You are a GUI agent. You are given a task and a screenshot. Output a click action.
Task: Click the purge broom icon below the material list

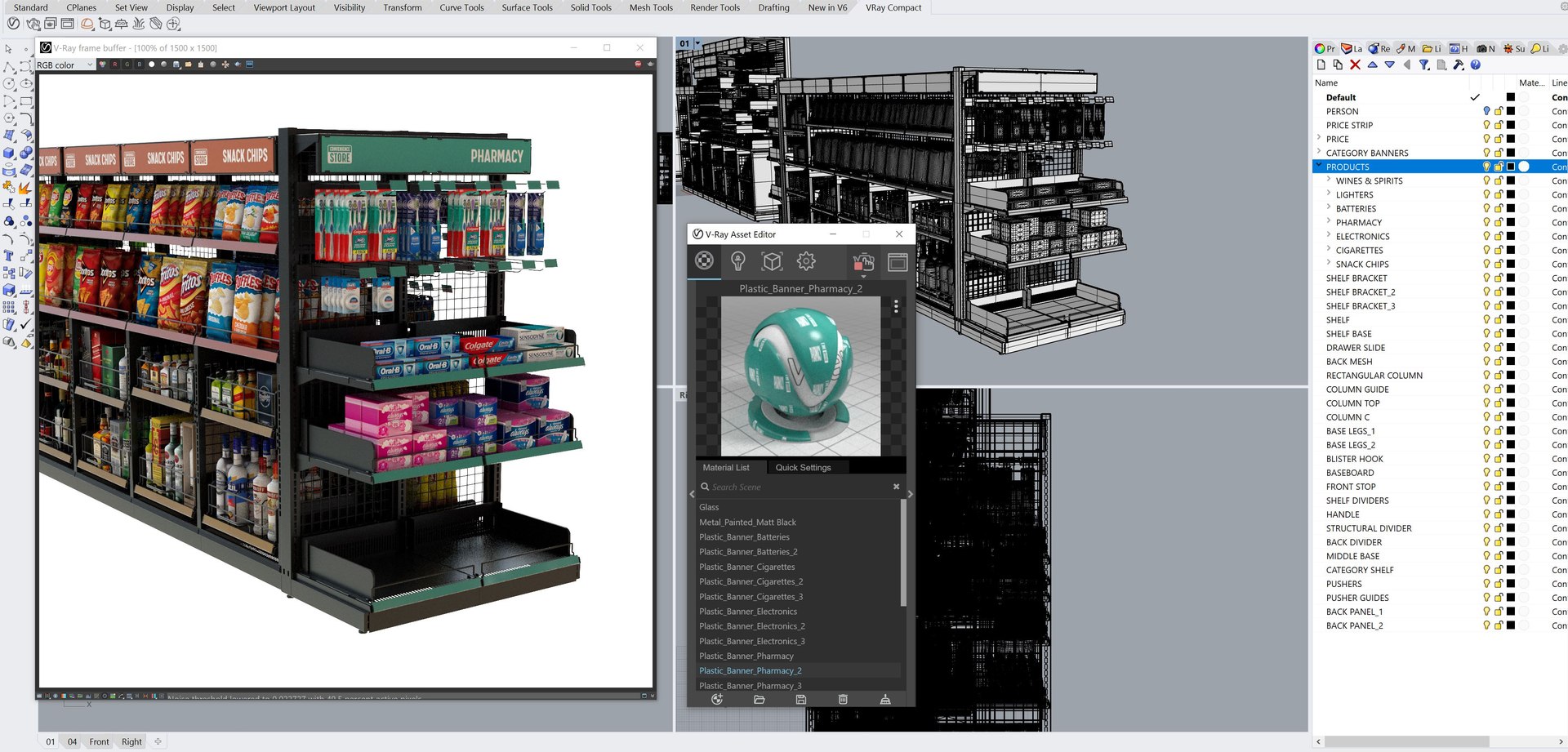click(885, 699)
